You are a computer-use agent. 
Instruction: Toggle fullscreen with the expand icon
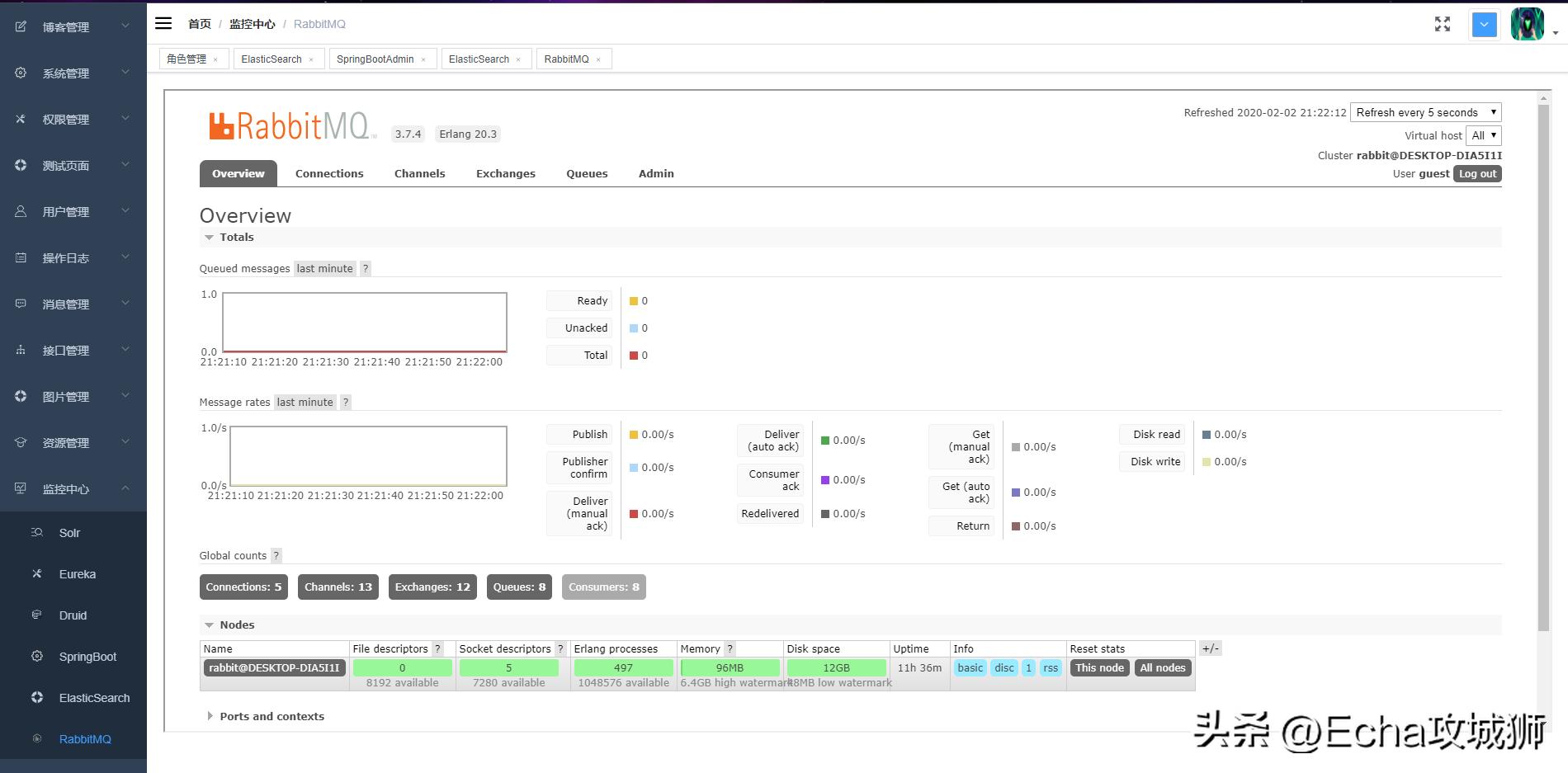[1442, 24]
